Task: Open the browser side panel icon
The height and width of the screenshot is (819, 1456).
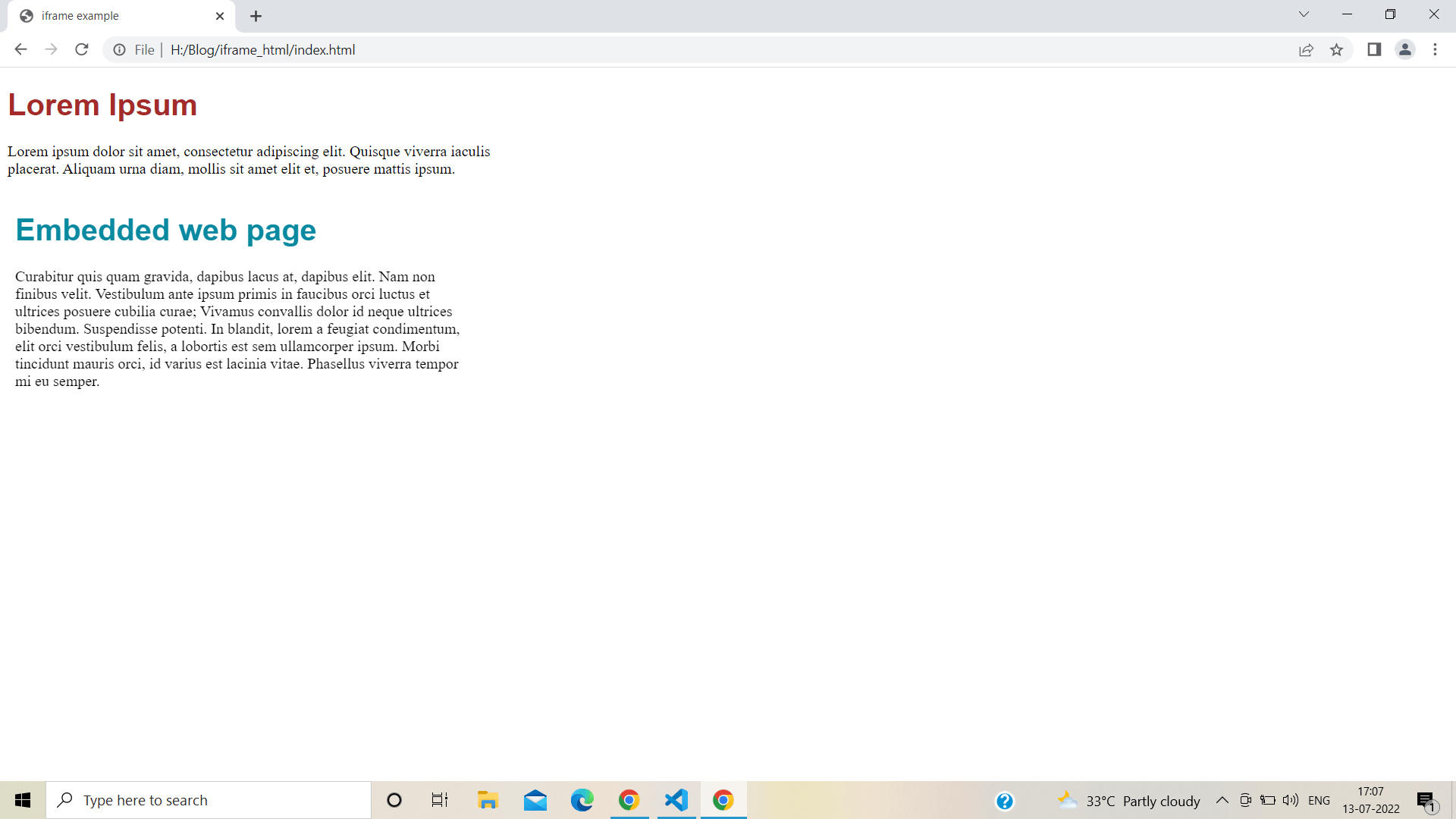Action: 1374,49
